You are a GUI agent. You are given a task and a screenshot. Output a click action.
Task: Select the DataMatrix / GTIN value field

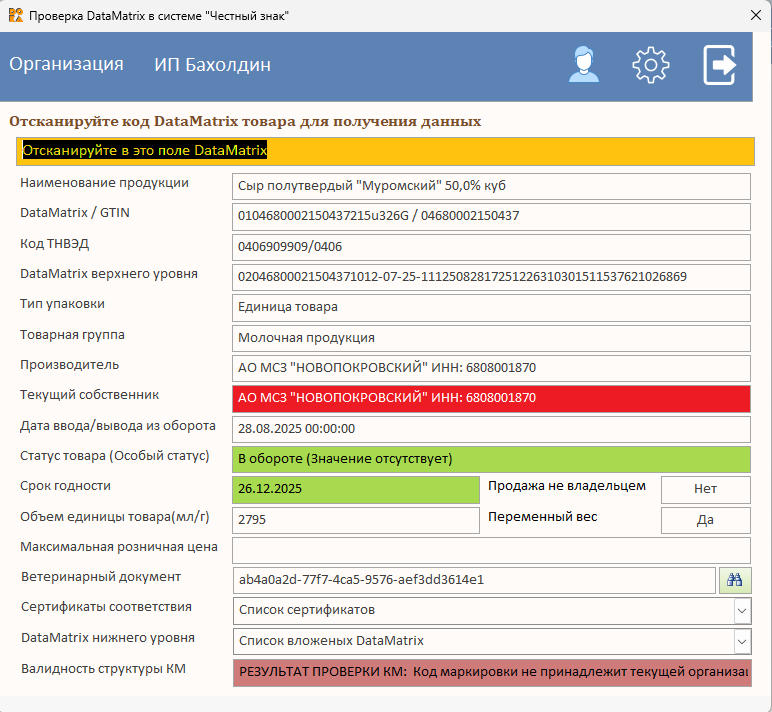click(x=491, y=217)
